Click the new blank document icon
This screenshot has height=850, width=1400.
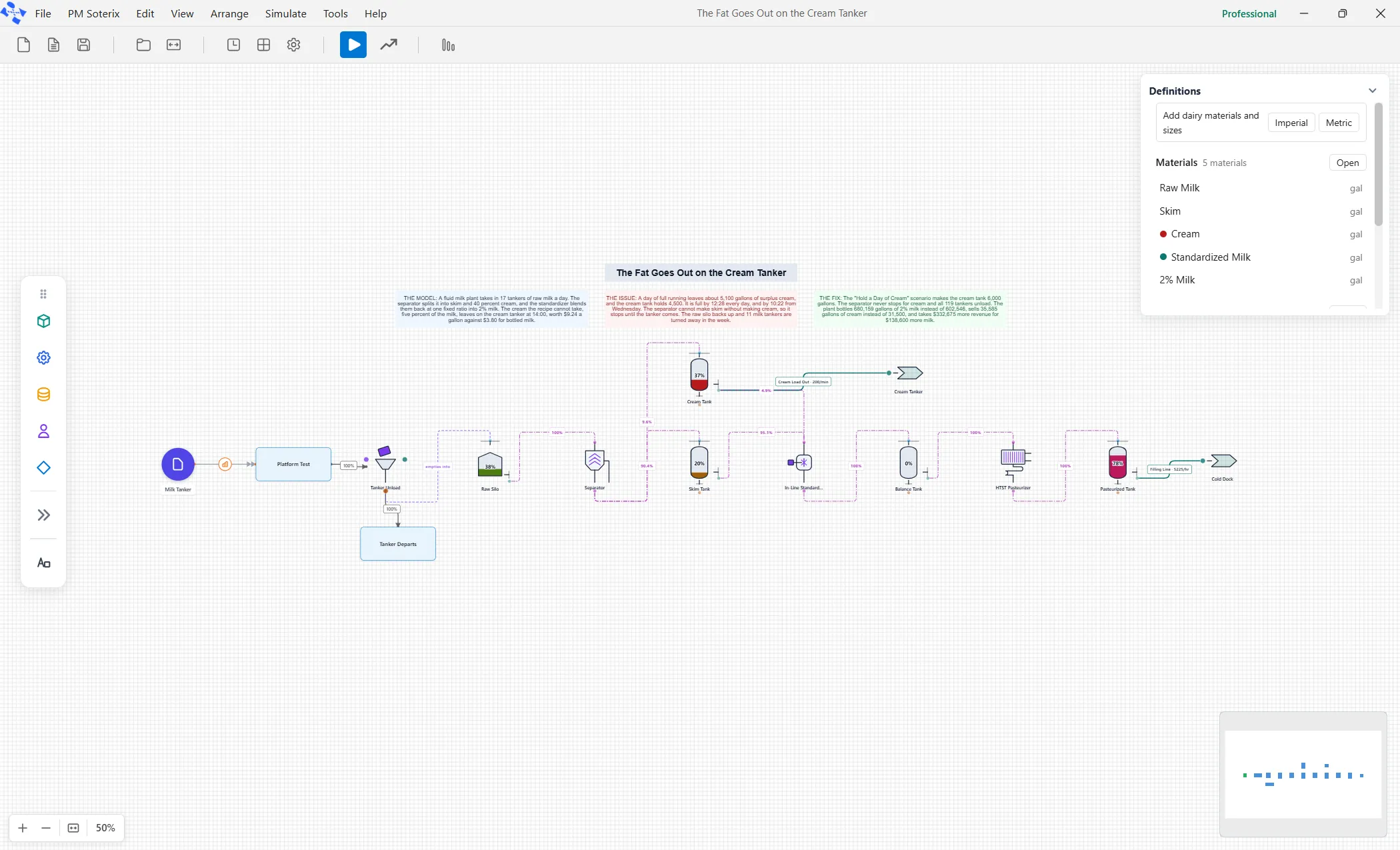click(24, 45)
